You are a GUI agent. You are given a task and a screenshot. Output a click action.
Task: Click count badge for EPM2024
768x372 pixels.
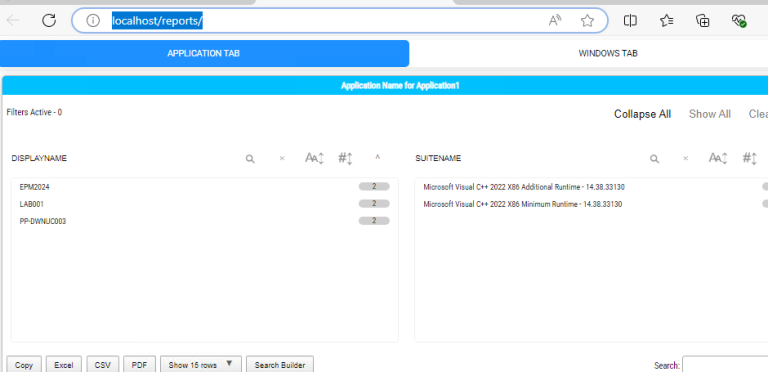click(374, 186)
